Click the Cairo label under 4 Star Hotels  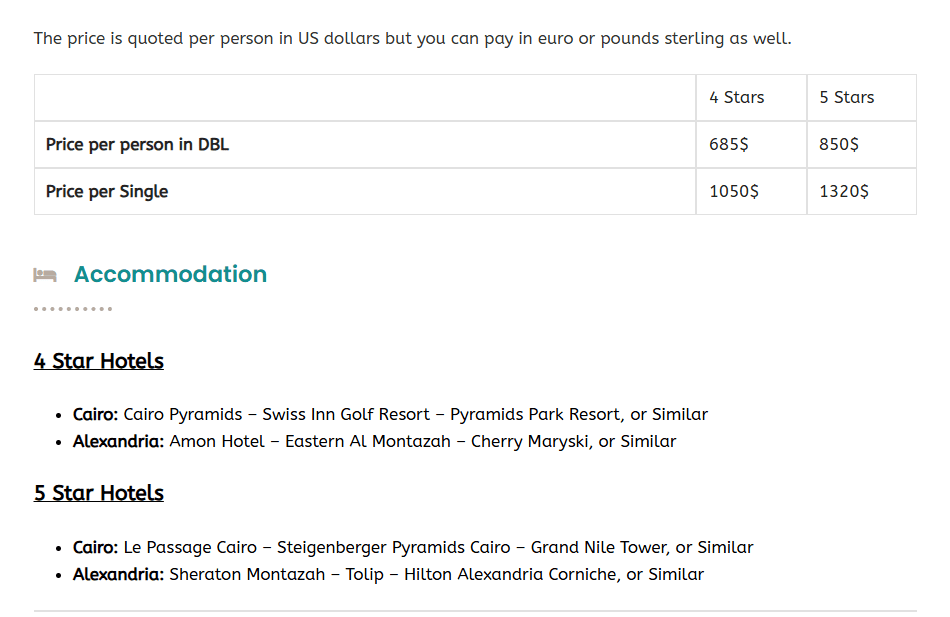coord(96,414)
